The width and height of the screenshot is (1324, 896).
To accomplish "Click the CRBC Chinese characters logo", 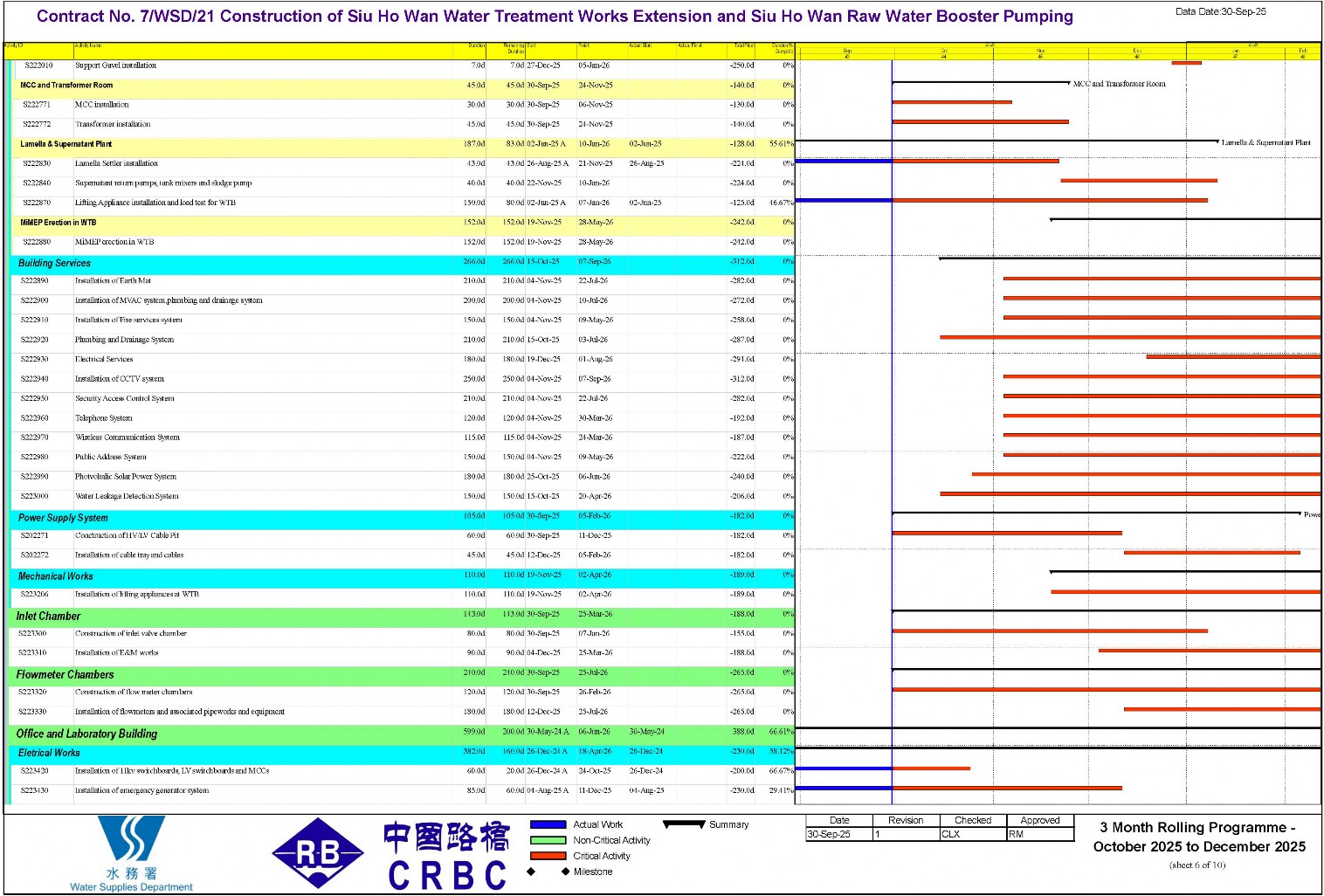I will point(447,855).
